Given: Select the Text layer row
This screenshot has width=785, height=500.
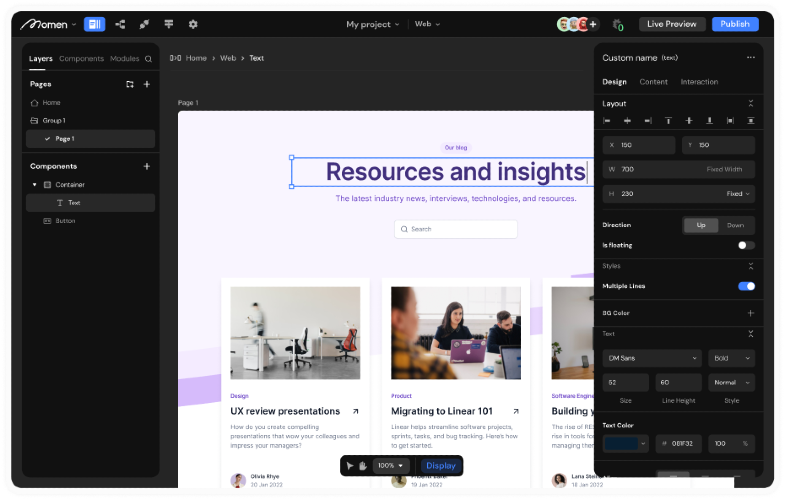Looking at the screenshot, I should [x=91, y=203].
